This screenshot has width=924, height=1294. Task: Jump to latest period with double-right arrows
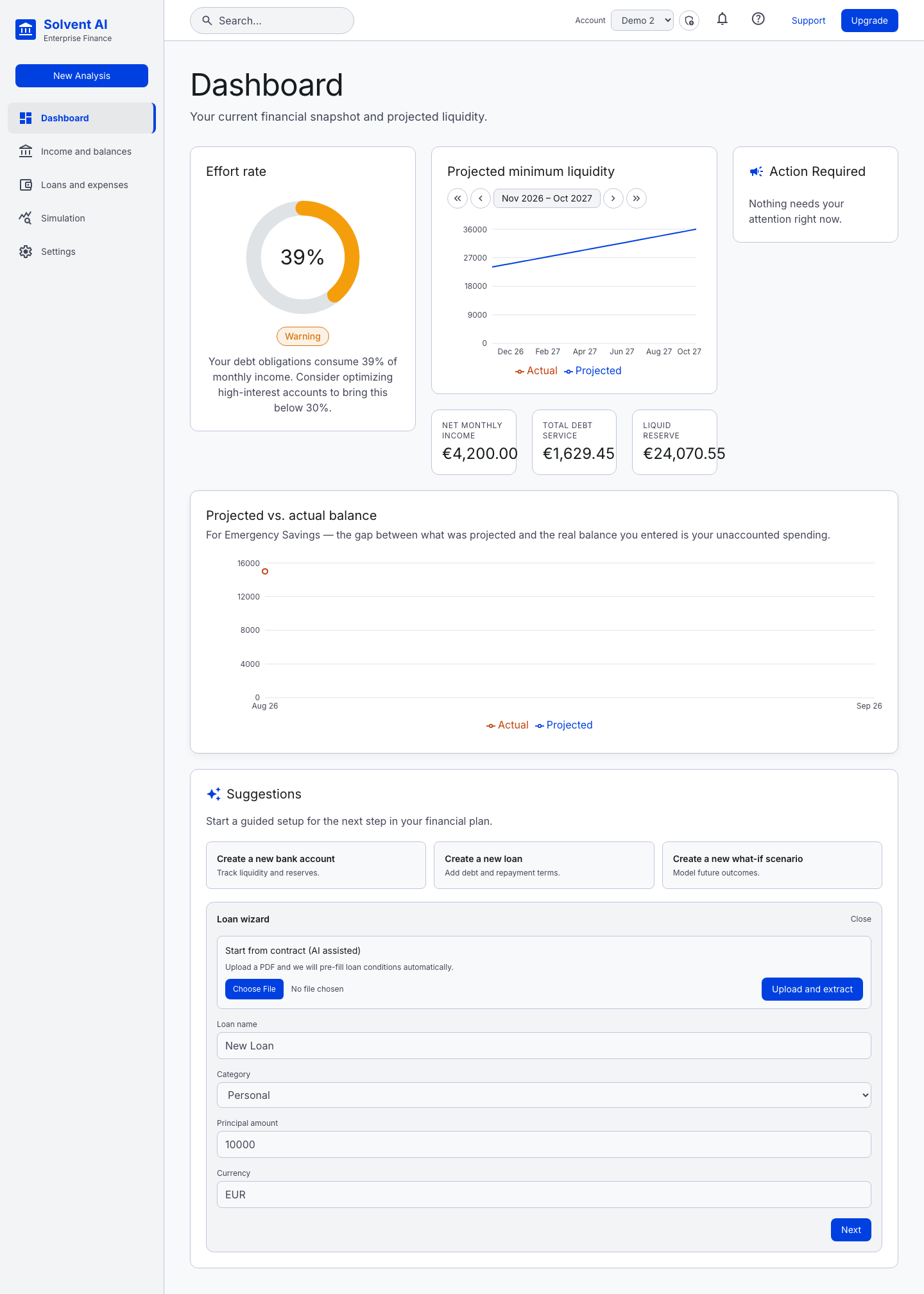point(637,198)
